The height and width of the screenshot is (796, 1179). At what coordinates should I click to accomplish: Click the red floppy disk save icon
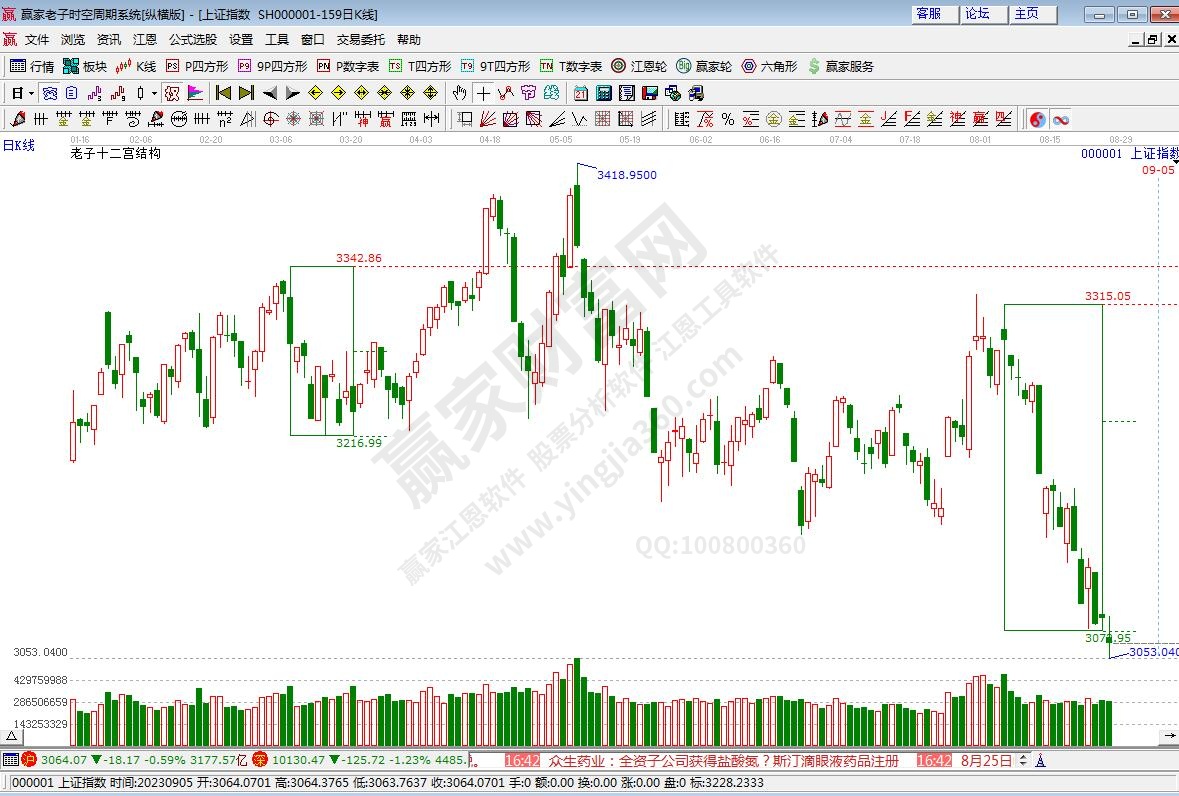649,93
